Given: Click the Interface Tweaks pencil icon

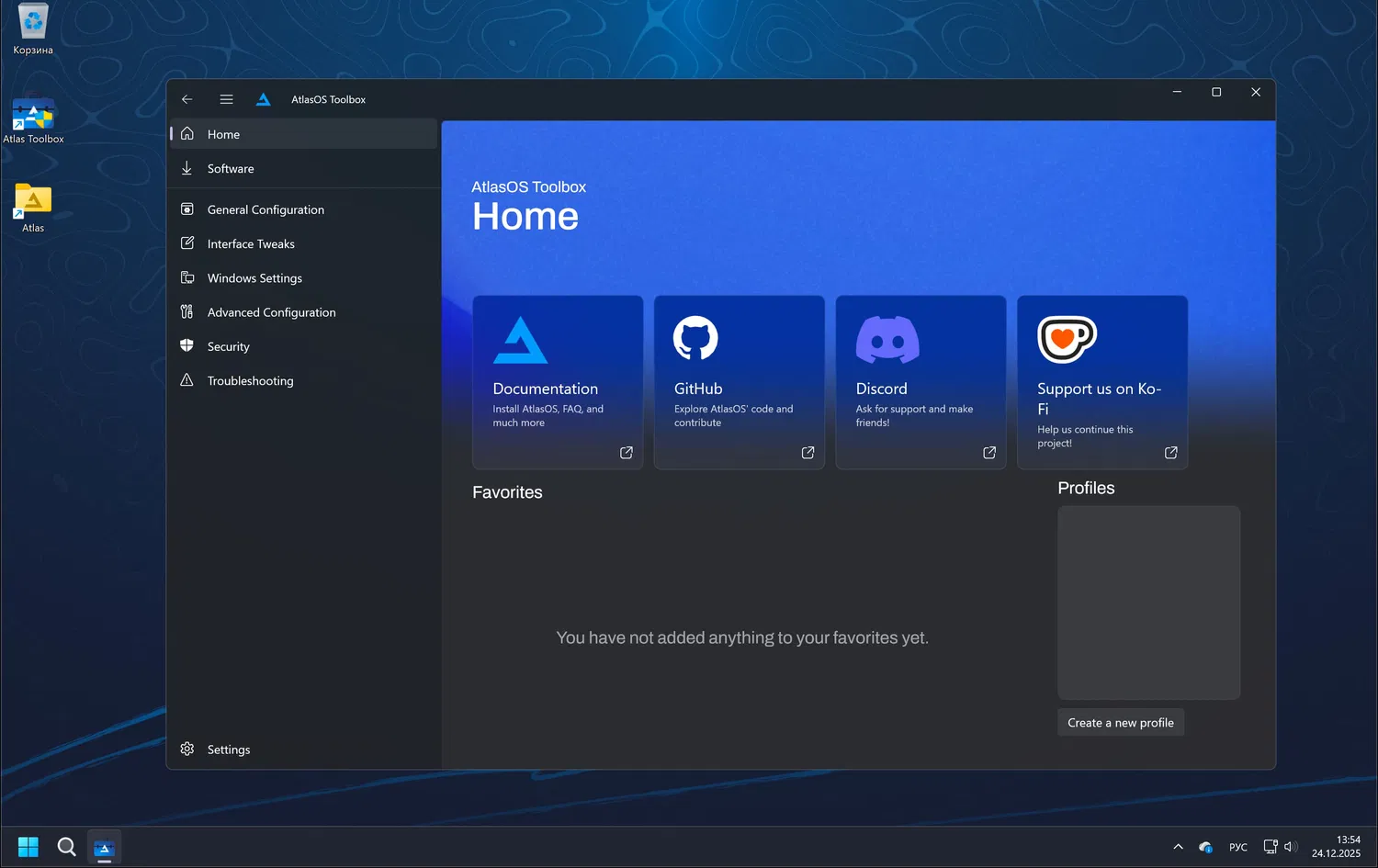Looking at the screenshot, I should coord(187,243).
